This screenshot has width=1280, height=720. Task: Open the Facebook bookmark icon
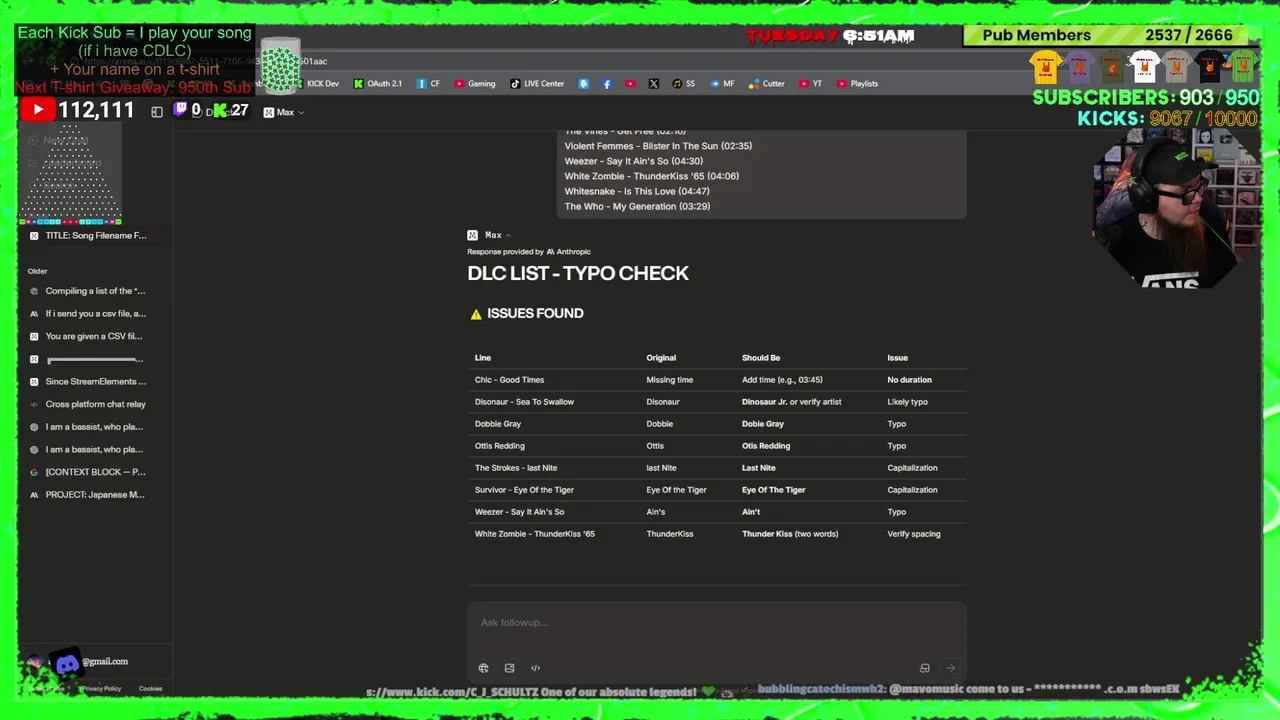pyautogui.click(x=607, y=84)
